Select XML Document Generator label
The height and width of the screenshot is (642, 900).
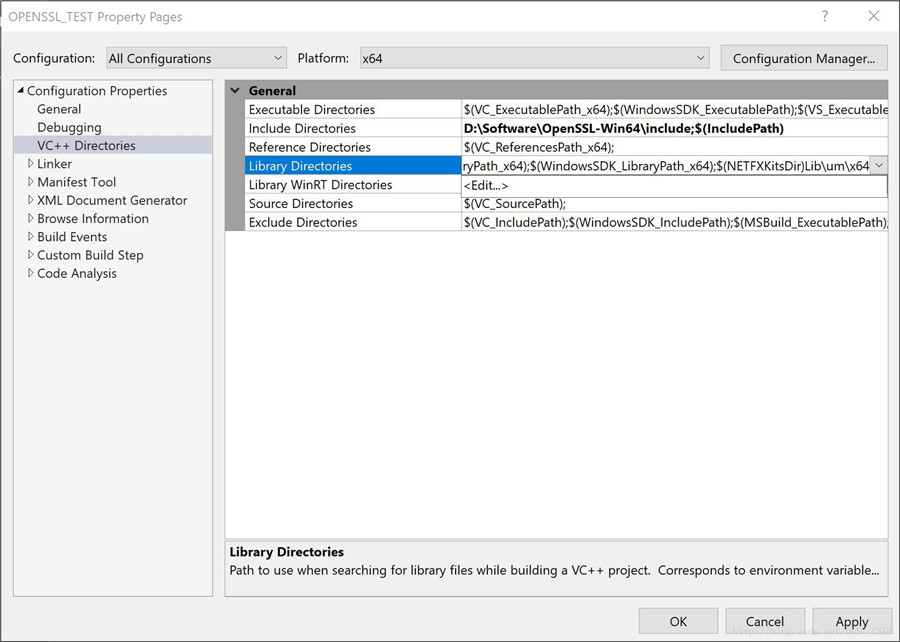click(x=112, y=200)
